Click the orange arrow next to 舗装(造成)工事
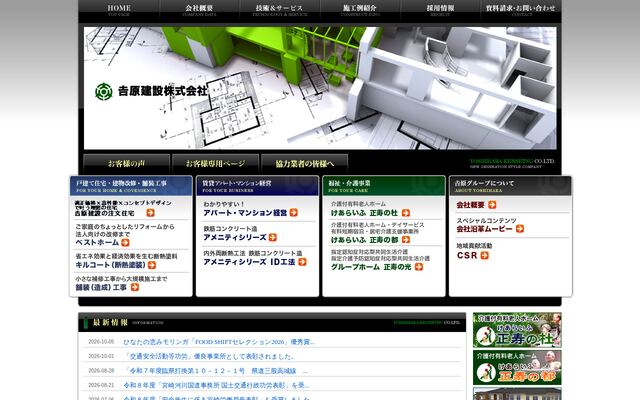Image resolution: width=640 pixels, height=400 pixels. pyautogui.click(x=135, y=287)
